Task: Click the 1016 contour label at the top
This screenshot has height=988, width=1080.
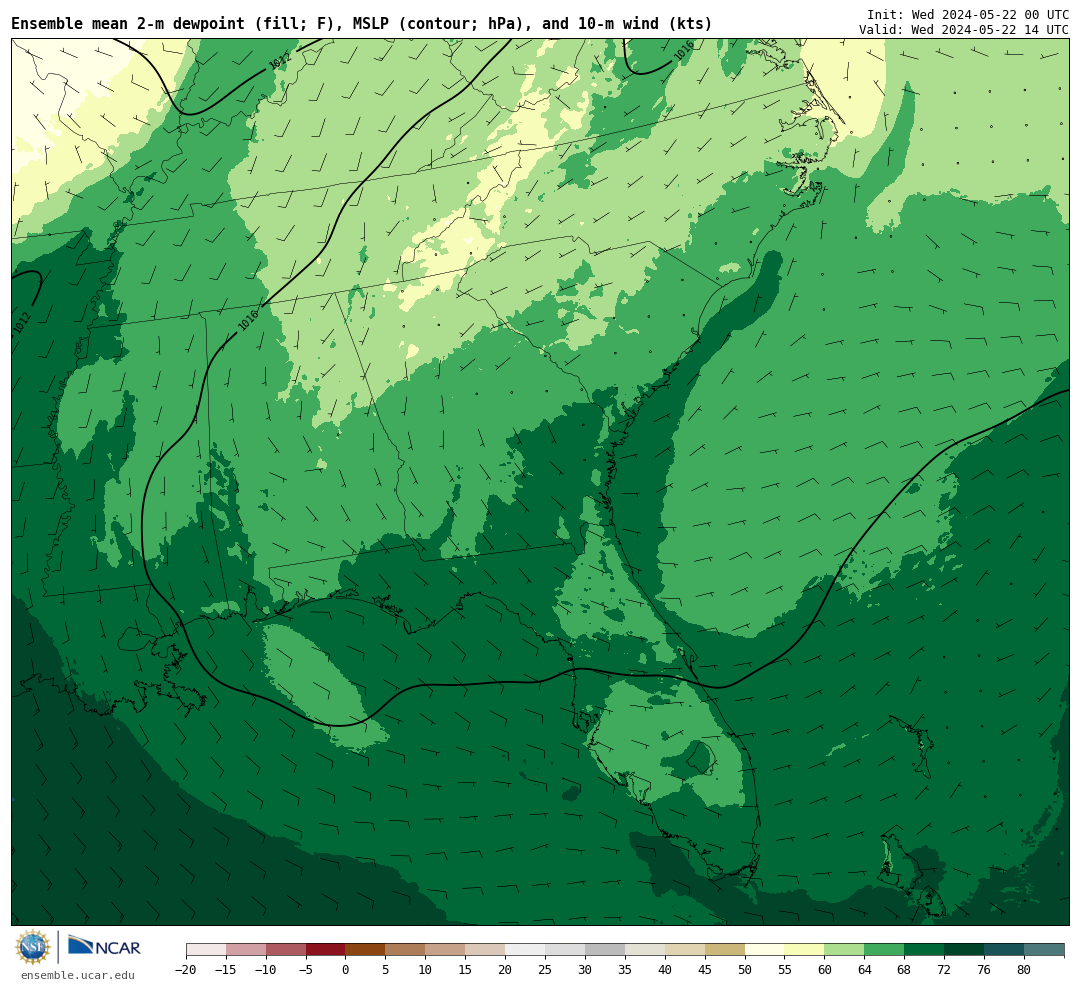Action: click(x=683, y=51)
